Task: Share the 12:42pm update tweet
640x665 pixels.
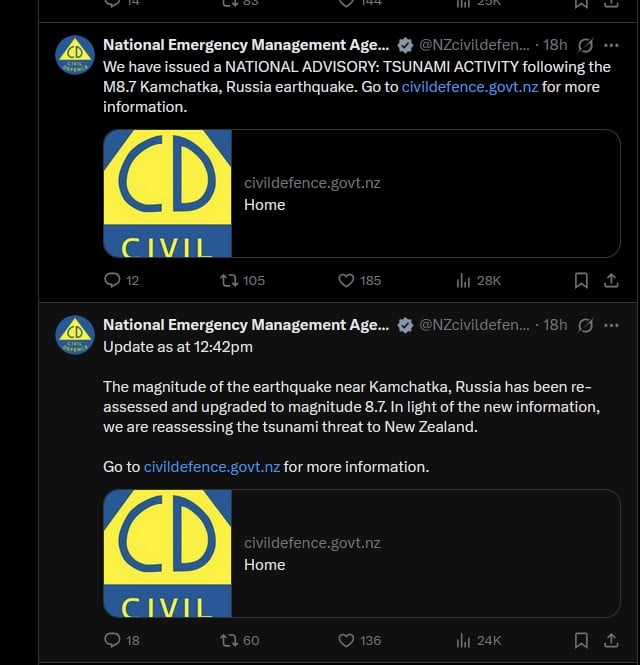Action: click(611, 640)
